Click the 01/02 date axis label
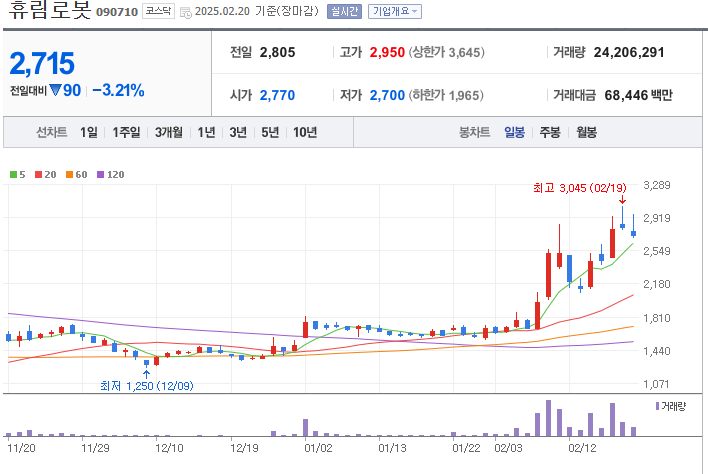 318,448
